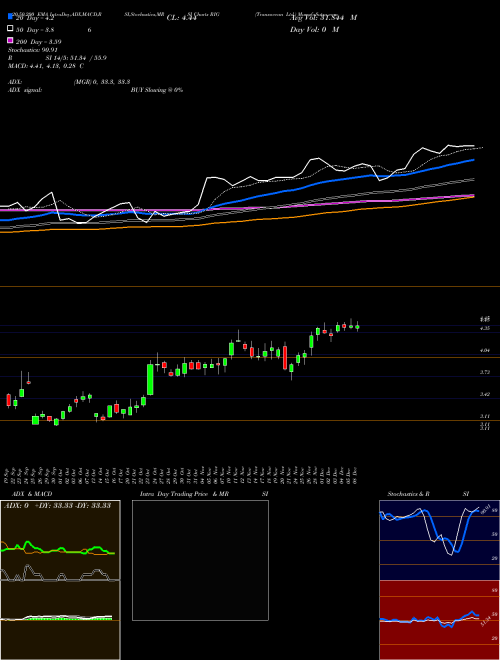Click the 4.04 price axis label
The image size is (500, 660).
point(485,350)
